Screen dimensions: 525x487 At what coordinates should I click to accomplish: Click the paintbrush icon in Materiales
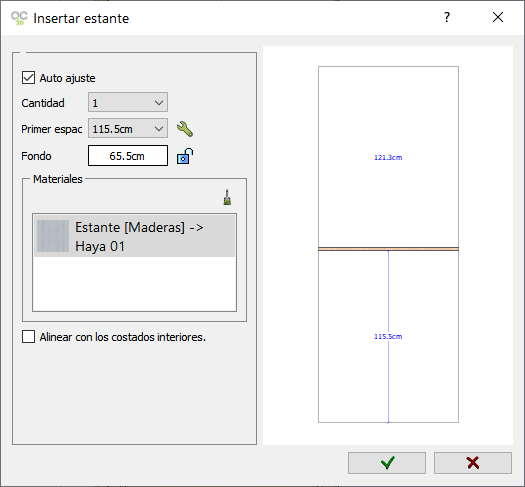click(227, 197)
